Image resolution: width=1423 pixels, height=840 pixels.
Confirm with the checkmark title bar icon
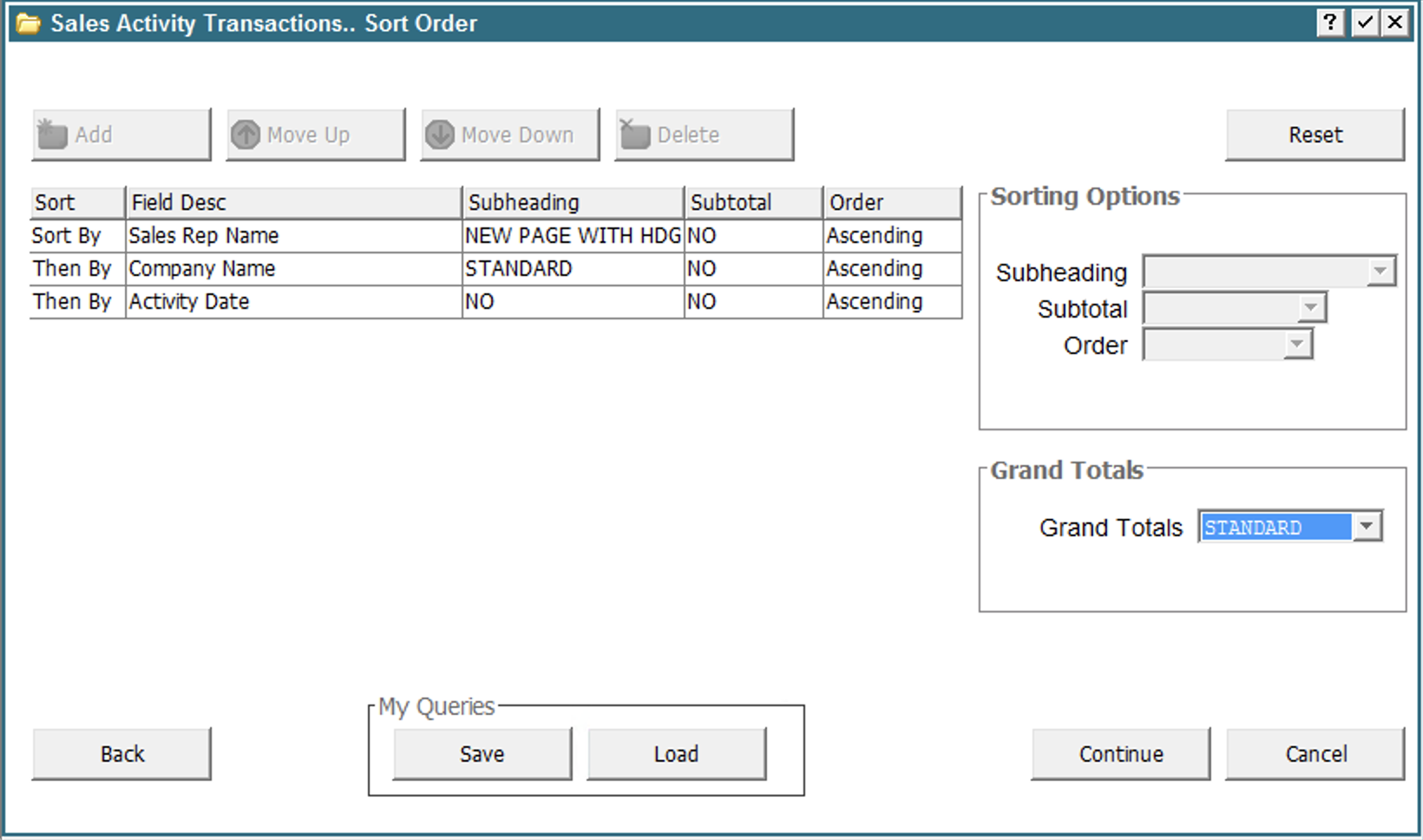pyautogui.click(x=1364, y=23)
